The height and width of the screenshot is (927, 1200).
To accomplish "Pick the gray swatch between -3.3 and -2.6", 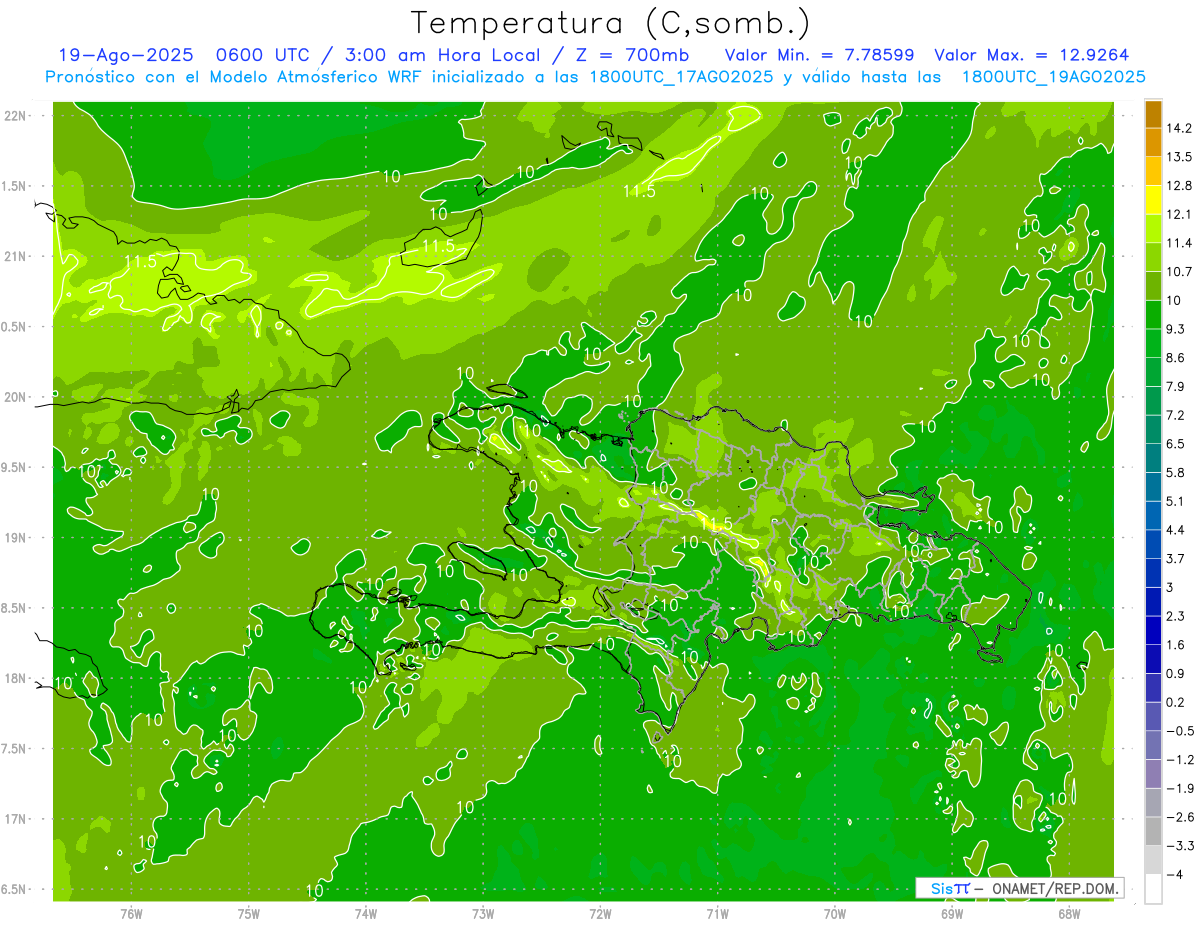I will coord(1153,831).
